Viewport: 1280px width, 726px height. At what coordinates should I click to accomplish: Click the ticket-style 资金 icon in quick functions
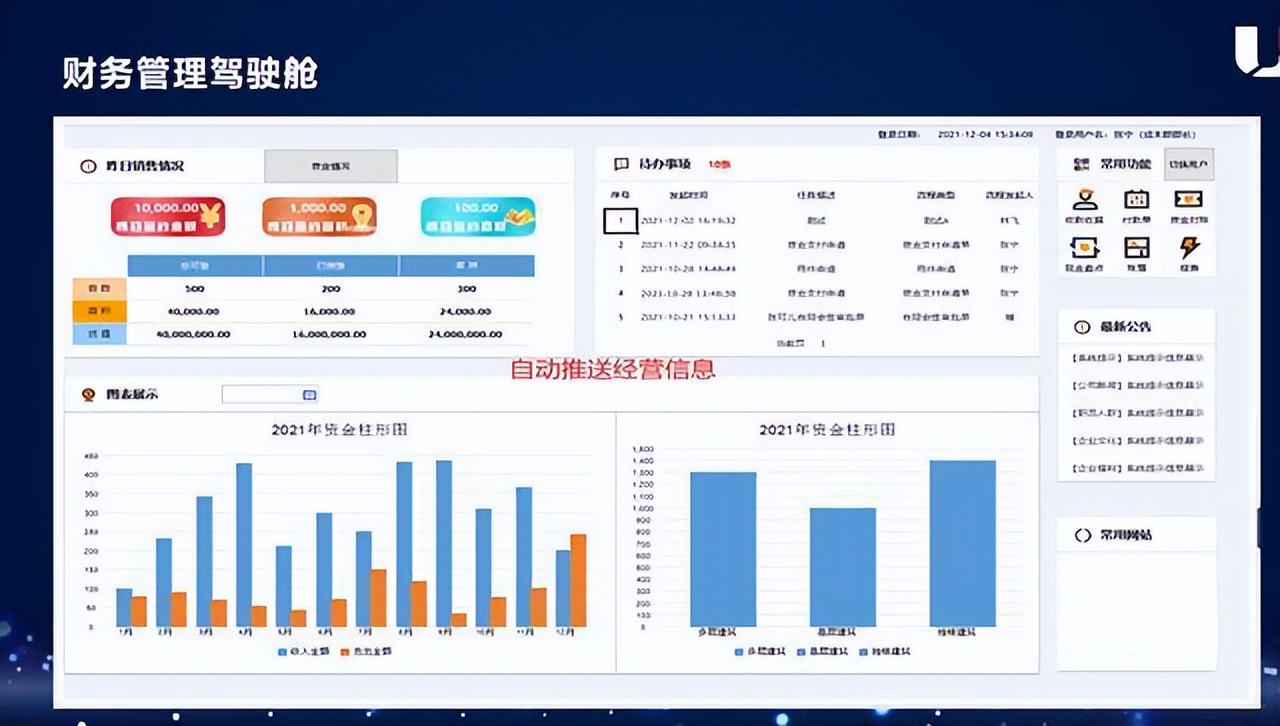coord(1189,200)
